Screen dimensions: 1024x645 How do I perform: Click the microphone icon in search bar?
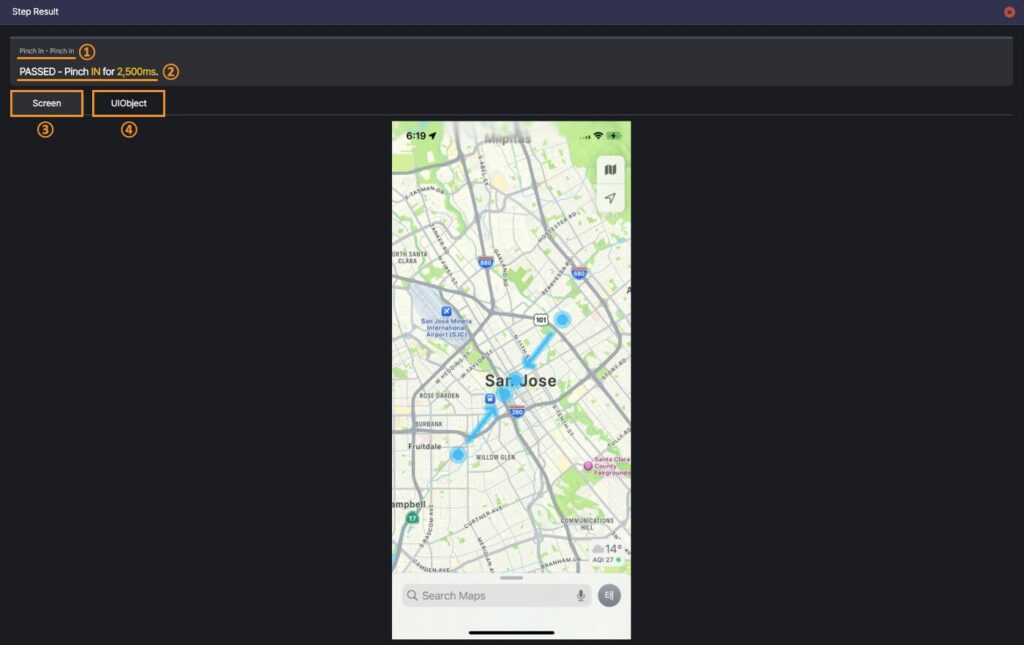[x=580, y=595]
